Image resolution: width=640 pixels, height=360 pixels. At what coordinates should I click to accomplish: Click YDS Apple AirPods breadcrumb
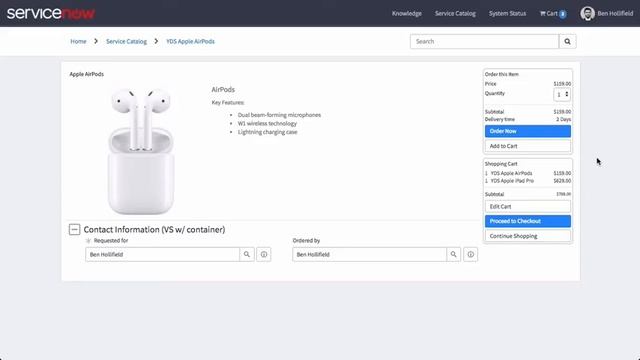pyautogui.click(x=190, y=41)
